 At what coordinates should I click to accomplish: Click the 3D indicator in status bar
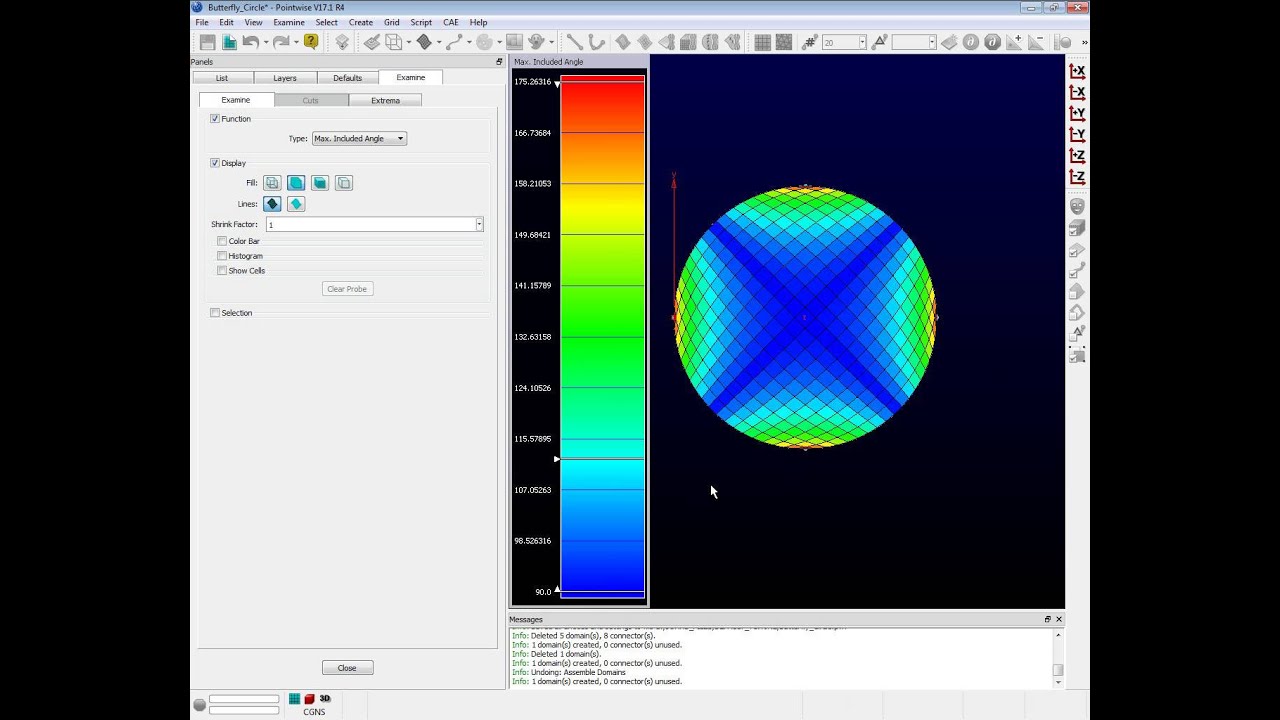(325, 698)
